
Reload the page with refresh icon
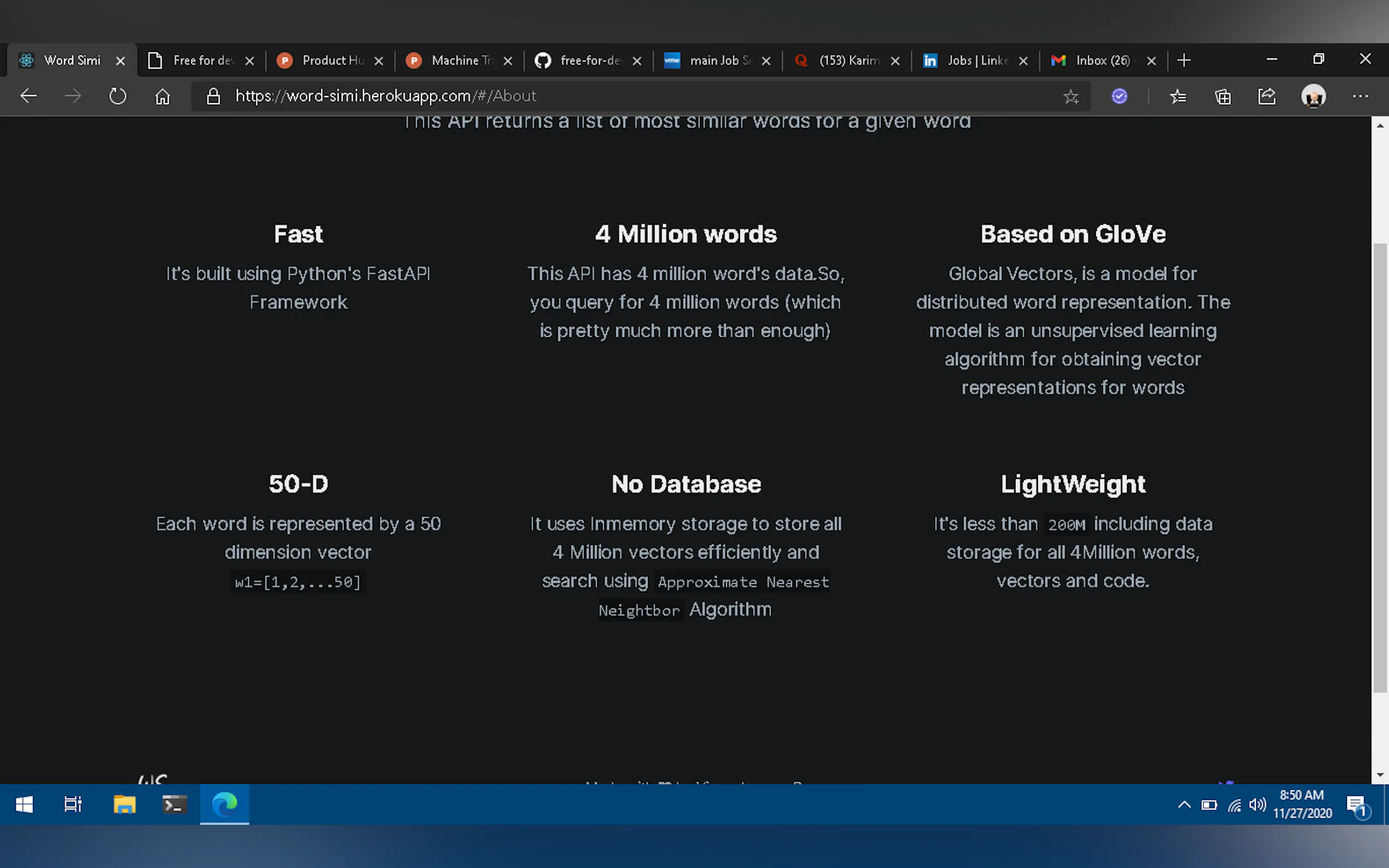click(118, 96)
